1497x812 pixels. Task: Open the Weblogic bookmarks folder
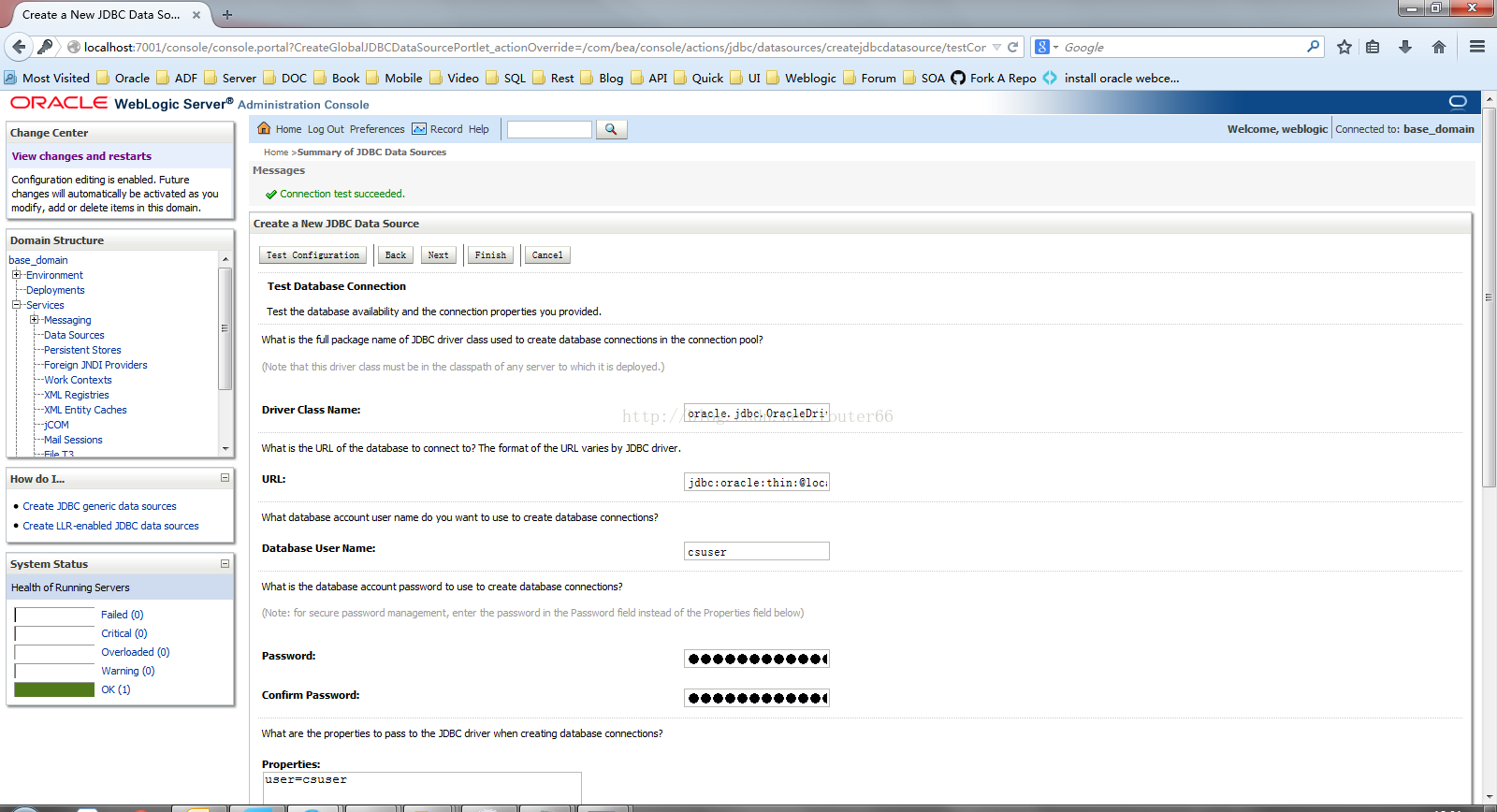[801, 78]
